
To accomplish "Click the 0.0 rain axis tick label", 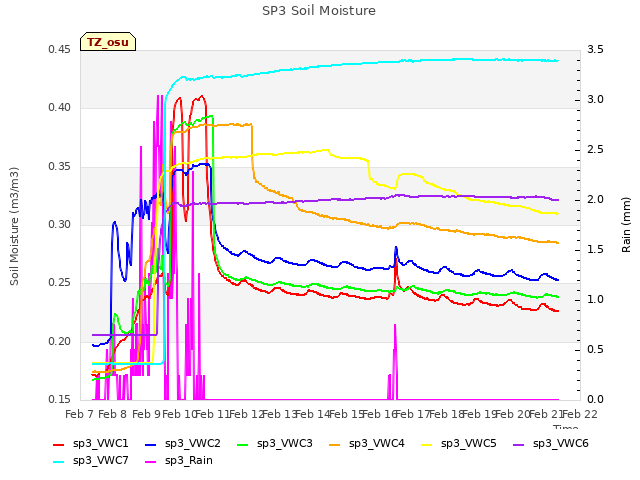I will 595,399.
